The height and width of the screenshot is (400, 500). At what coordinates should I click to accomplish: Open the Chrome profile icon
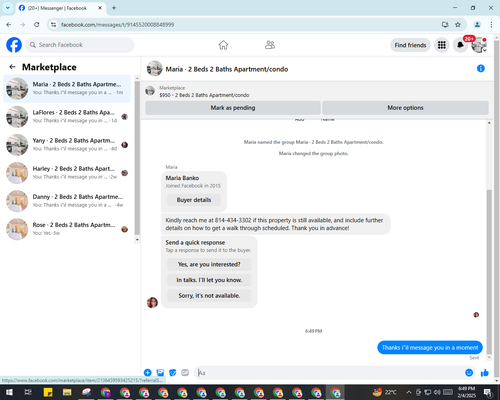(477, 25)
